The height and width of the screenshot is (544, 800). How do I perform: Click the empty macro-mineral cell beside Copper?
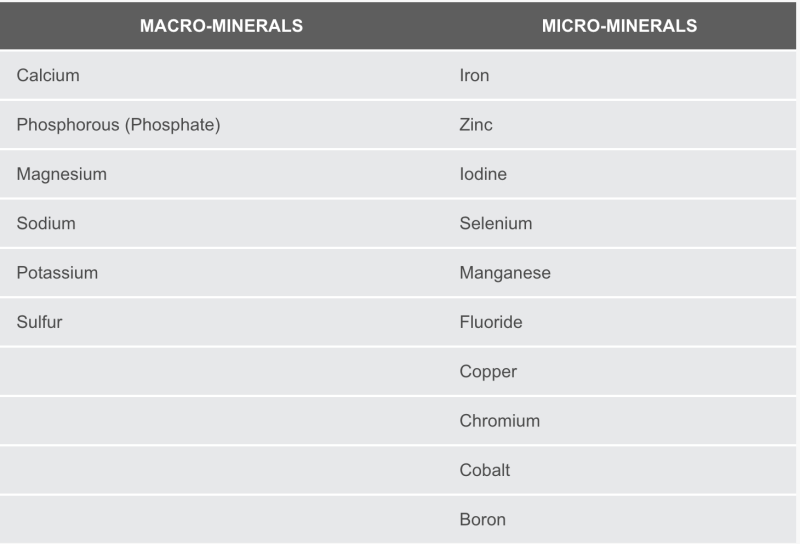coord(221,372)
